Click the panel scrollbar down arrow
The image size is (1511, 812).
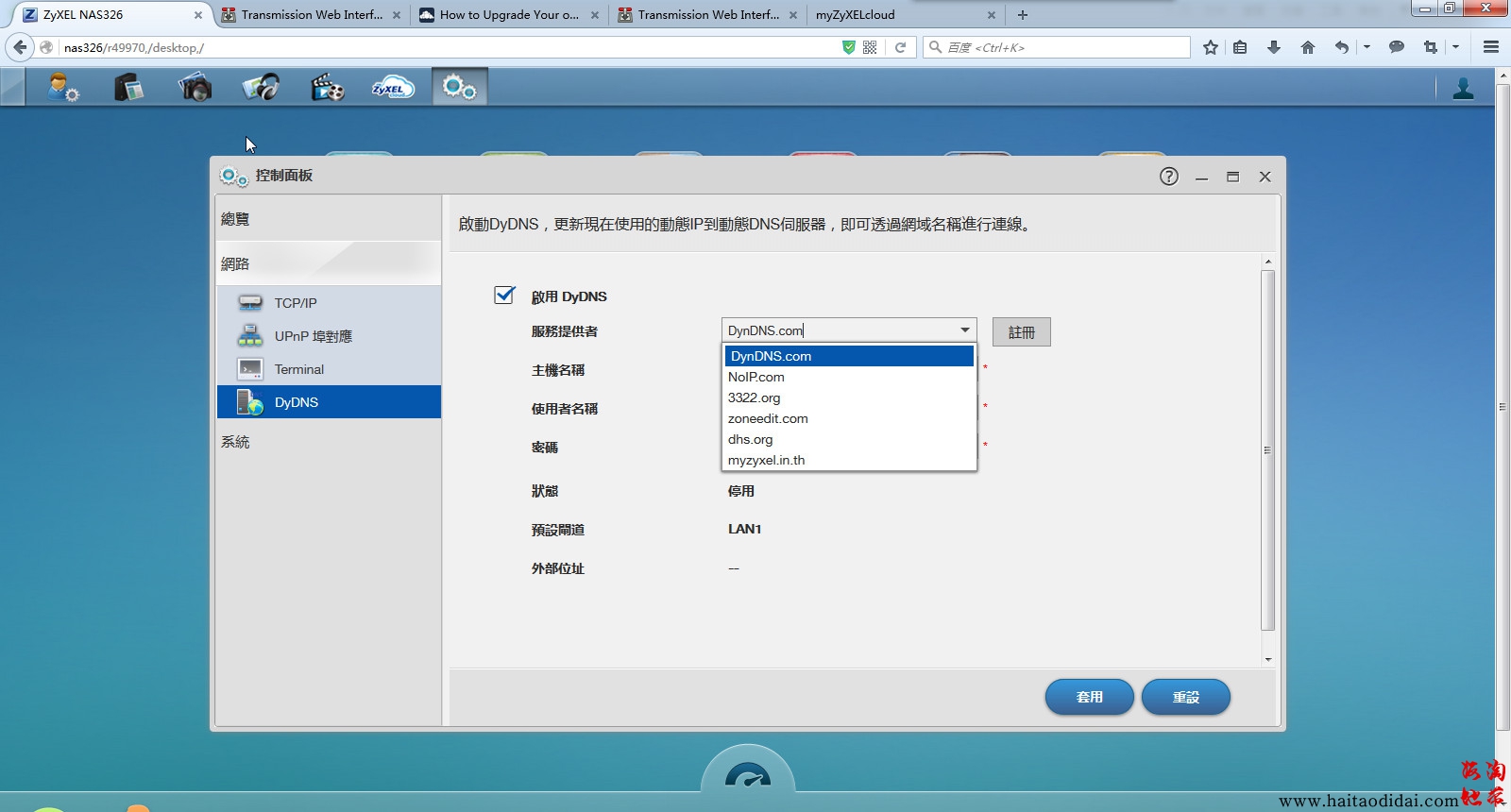point(1267,659)
